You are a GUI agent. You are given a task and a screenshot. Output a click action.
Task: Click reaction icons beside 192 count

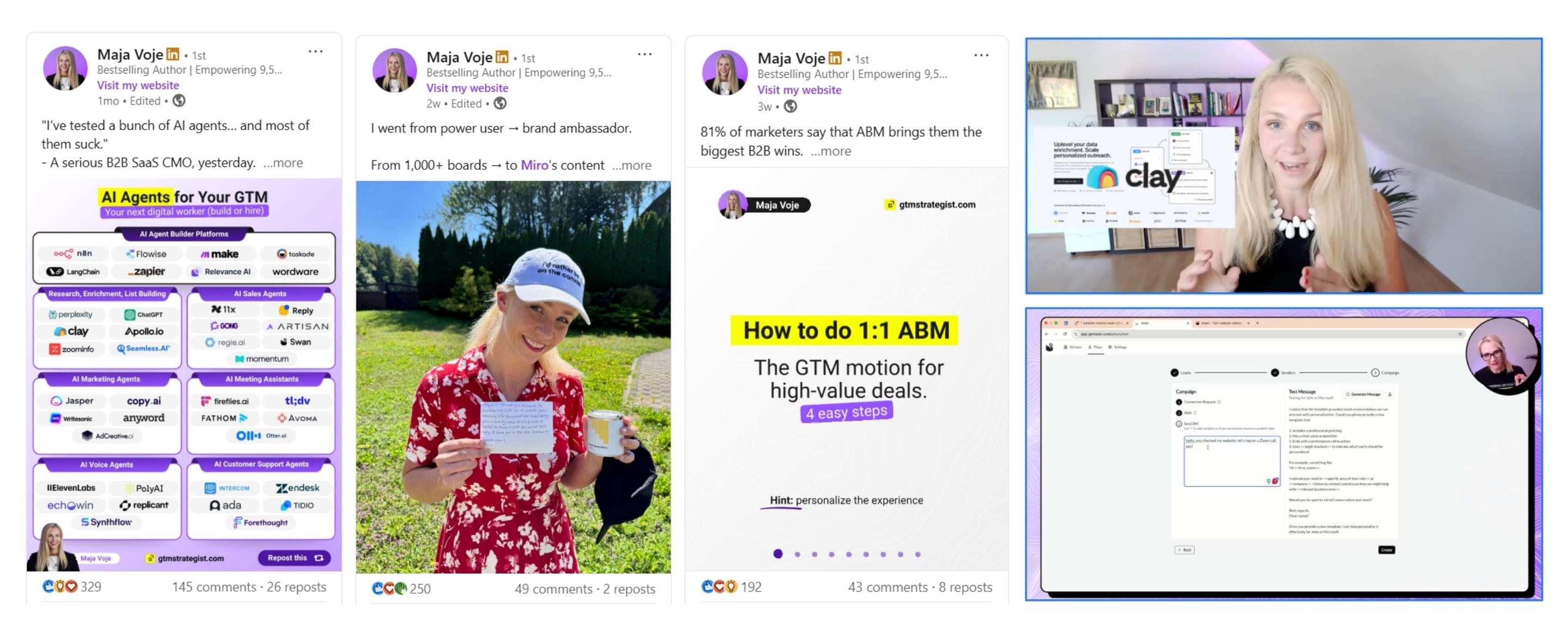pyautogui.click(x=719, y=587)
